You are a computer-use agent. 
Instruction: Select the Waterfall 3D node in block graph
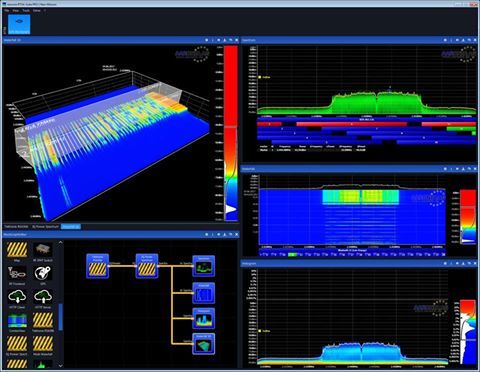204,344
